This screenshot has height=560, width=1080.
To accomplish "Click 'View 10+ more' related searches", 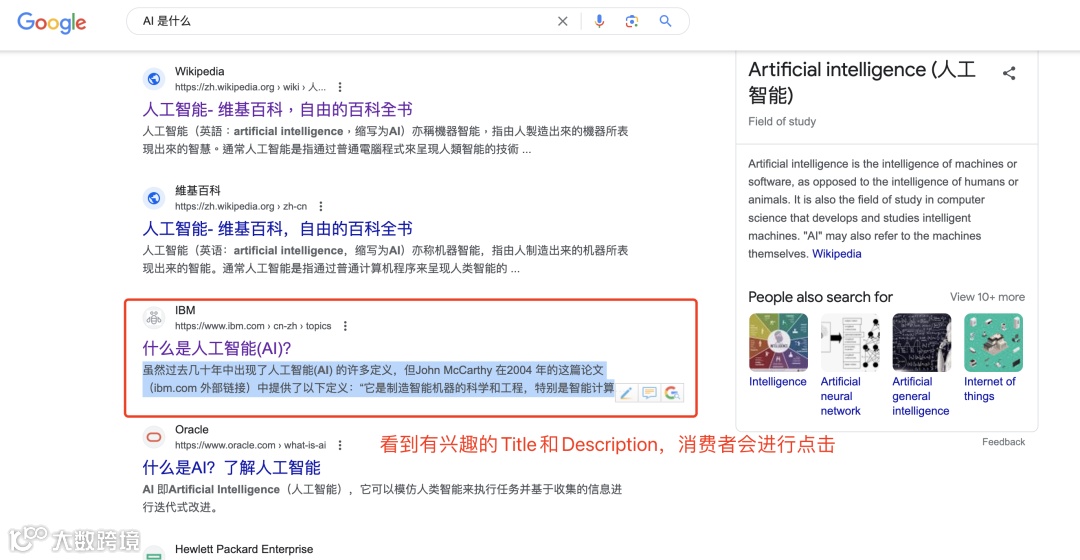I will [987, 297].
